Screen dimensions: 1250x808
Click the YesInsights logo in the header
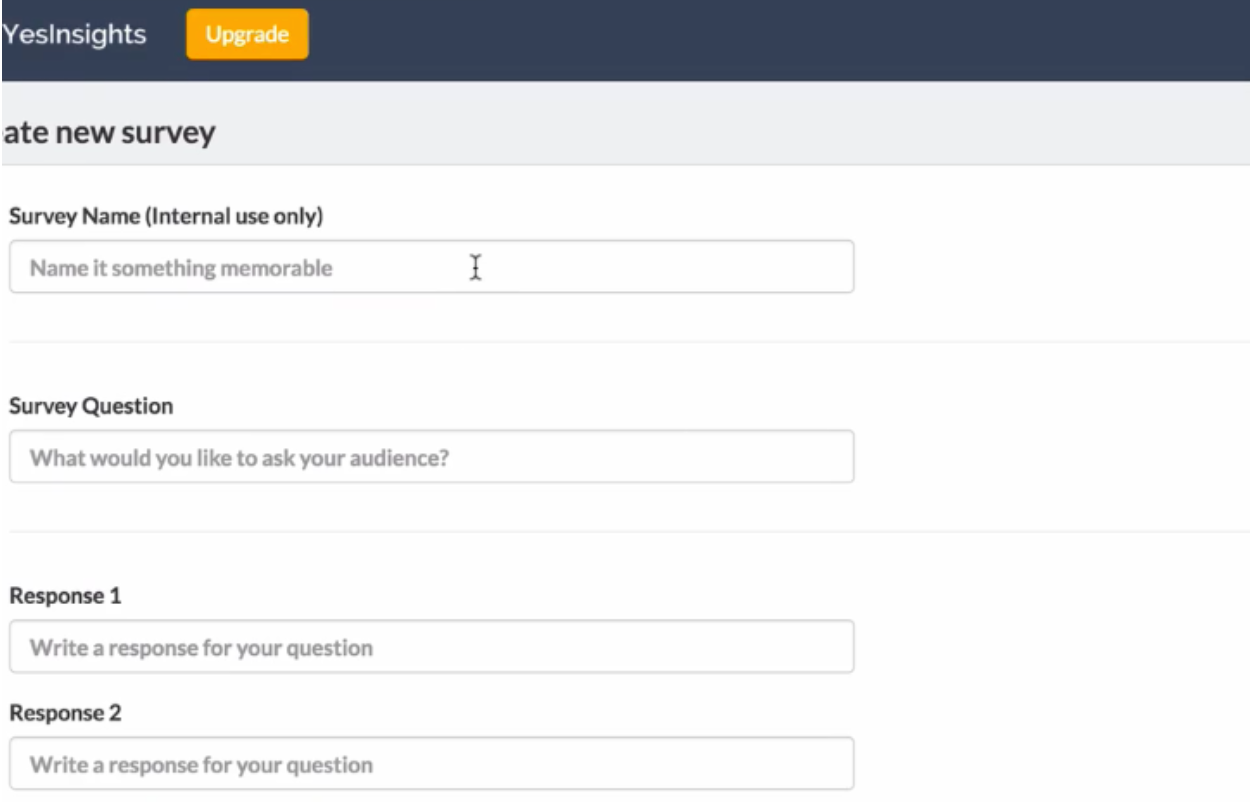coord(73,35)
